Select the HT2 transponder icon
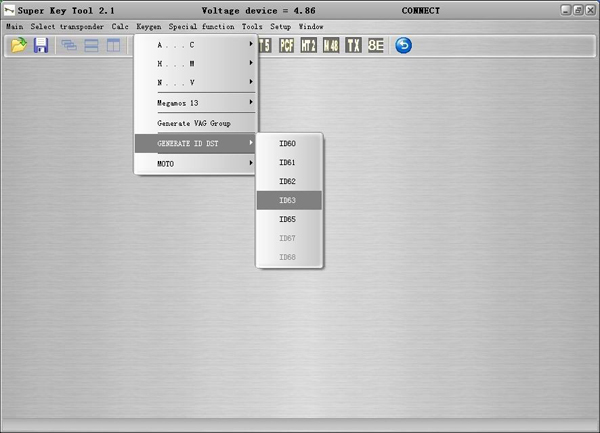The width and height of the screenshot is (600, 433). tap(308, 45)
